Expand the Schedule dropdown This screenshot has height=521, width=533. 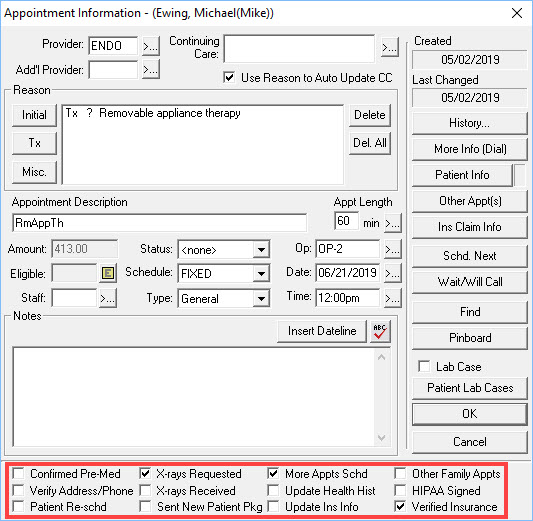pyautogui.click(x=261, y=273)
